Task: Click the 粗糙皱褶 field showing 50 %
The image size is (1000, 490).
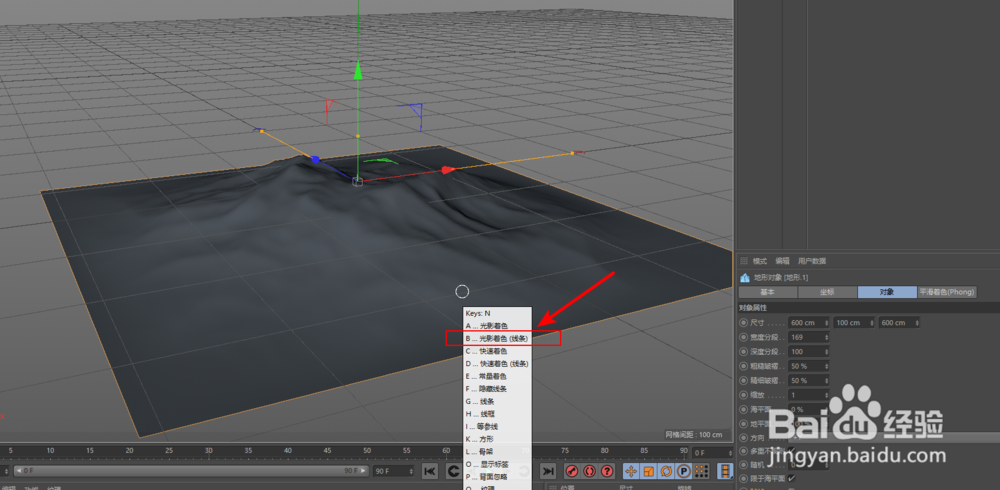Action: click(809, 366)
